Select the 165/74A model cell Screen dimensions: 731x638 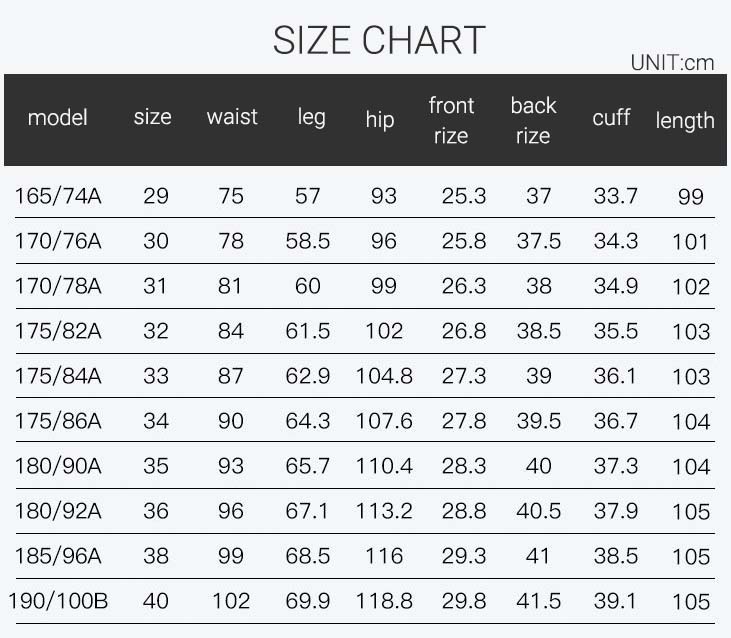click(58, 196)
